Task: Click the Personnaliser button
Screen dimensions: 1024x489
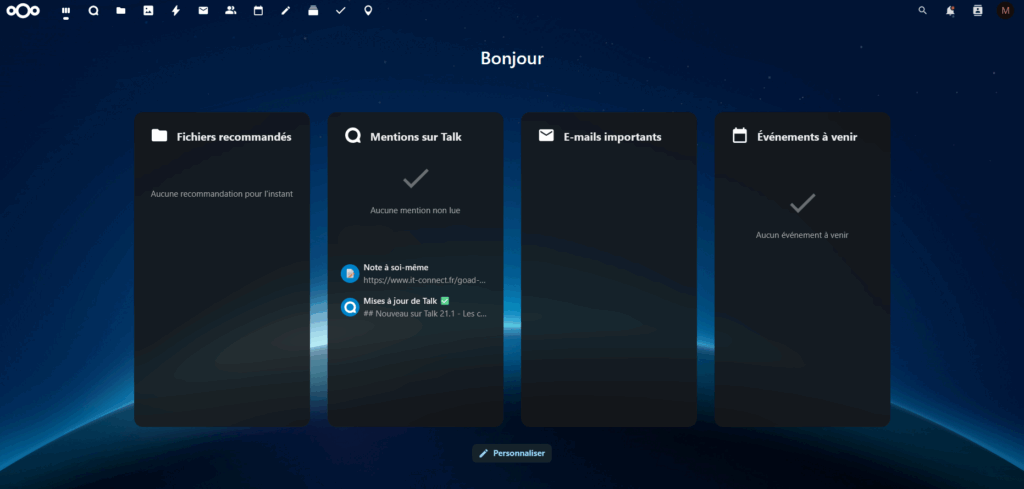Action: [x=512, y=453]
